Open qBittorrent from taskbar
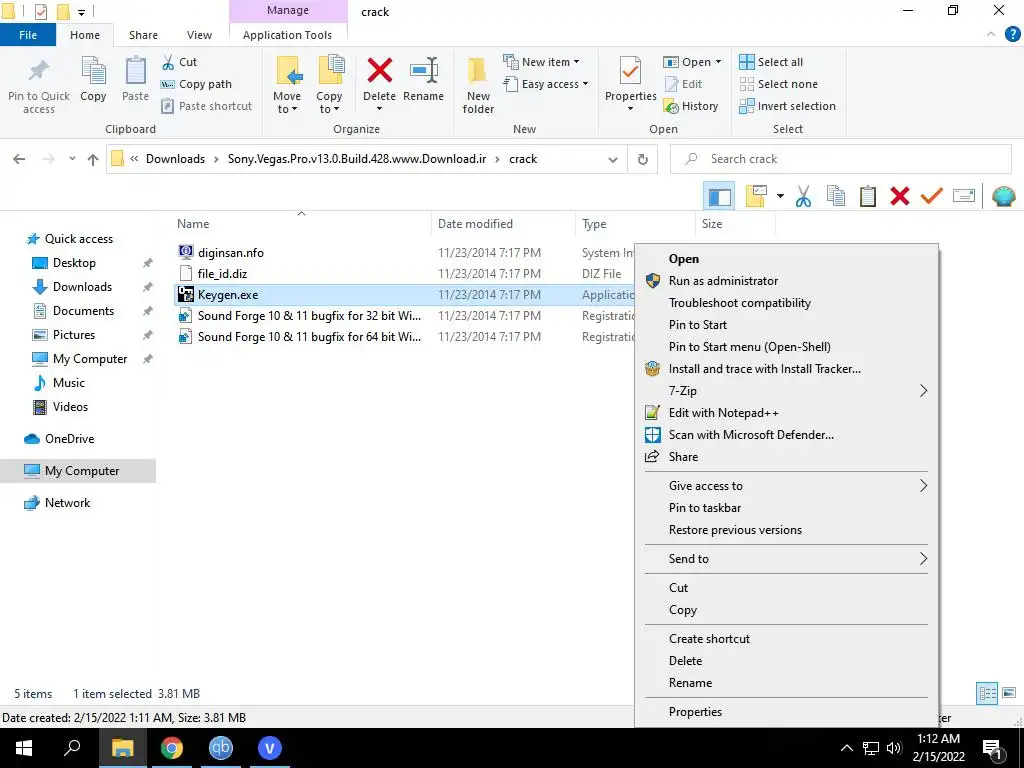 click(221, 748)
